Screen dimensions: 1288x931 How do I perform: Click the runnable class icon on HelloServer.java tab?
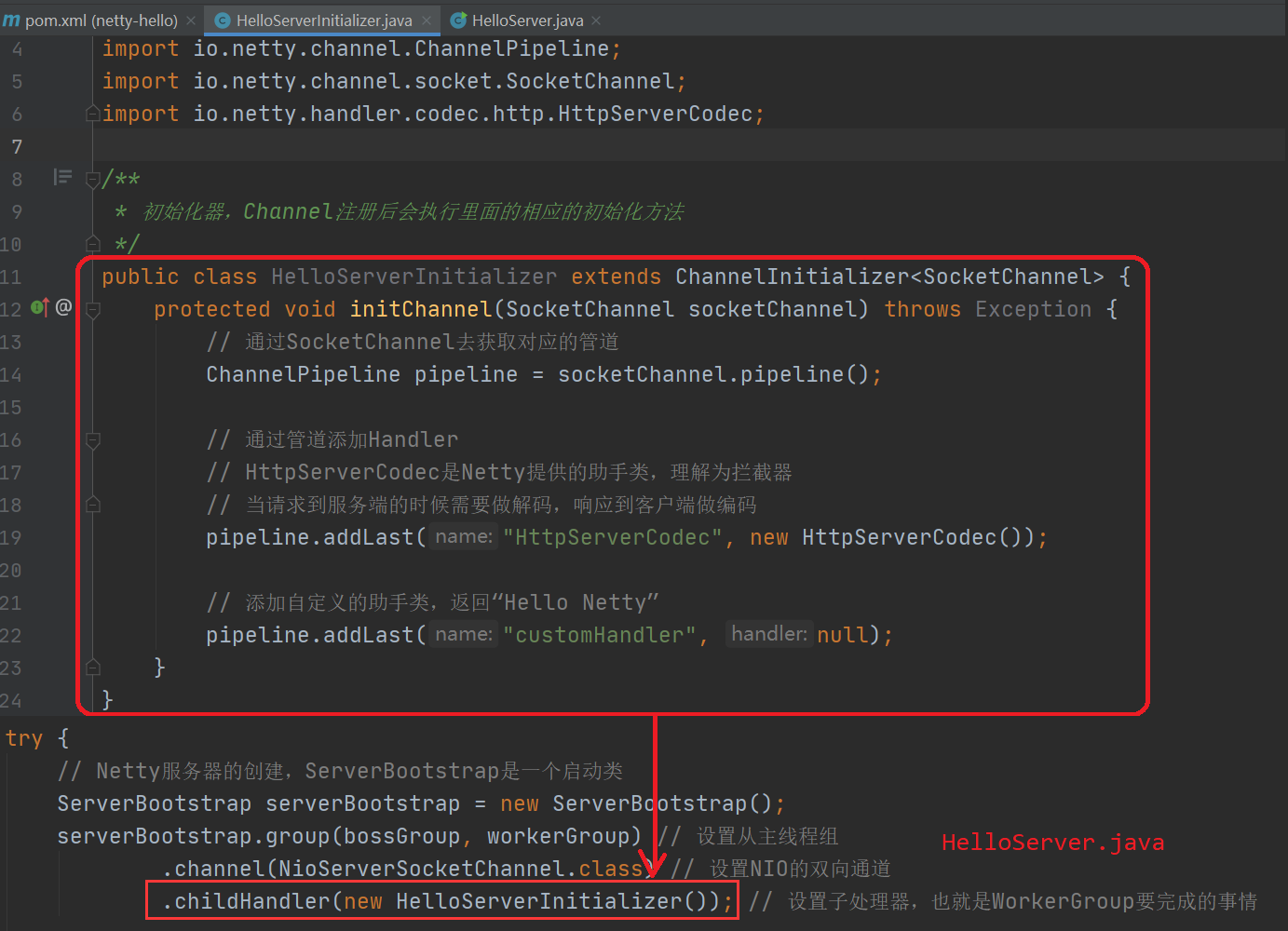(x=458, y=20)
